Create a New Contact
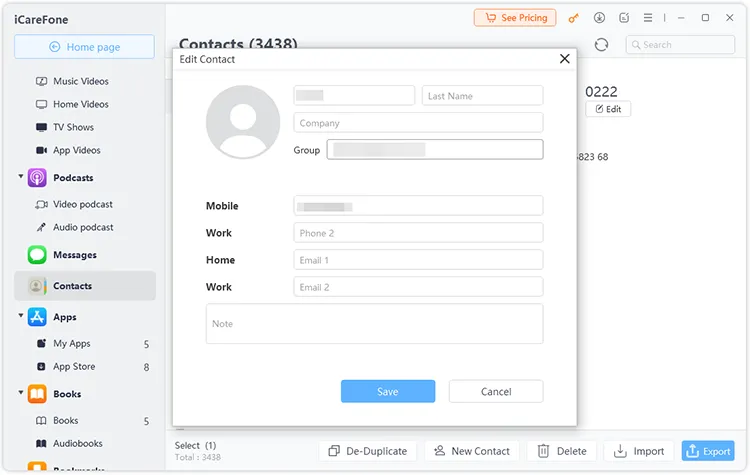 pos(472,451)
